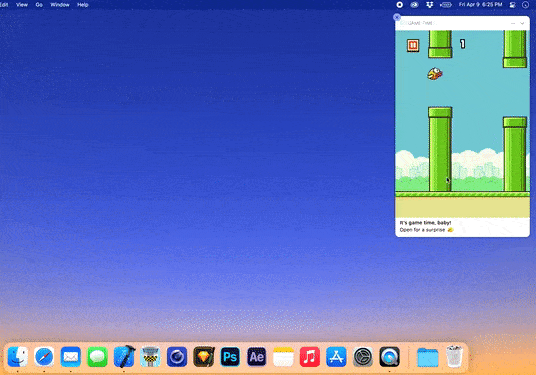
Task: Click the "Open for a surprise" notification text
Action: [x=423, y=230]
